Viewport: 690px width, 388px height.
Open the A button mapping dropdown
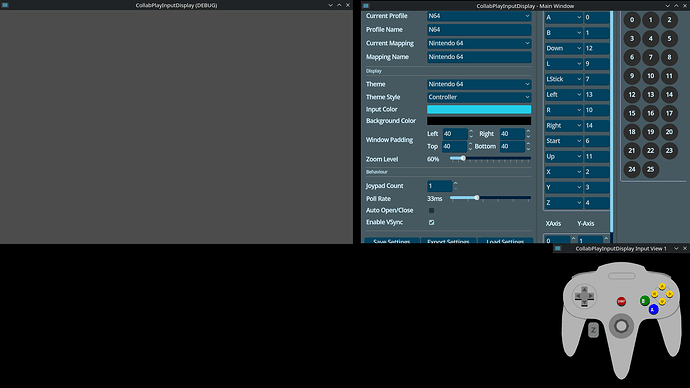point(563,18)
